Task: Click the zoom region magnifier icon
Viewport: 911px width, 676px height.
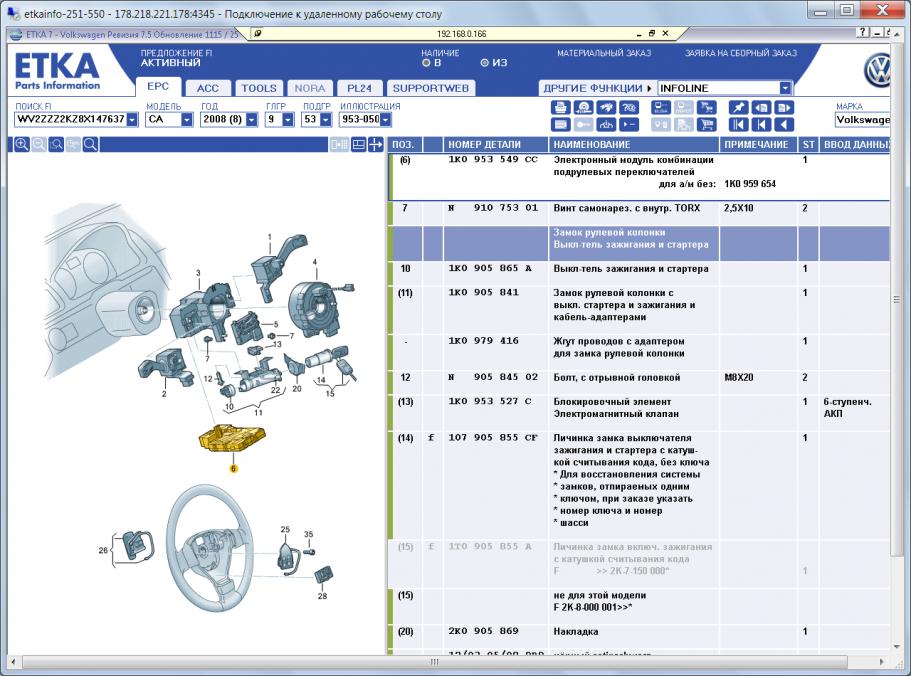Action: [56, 145]
